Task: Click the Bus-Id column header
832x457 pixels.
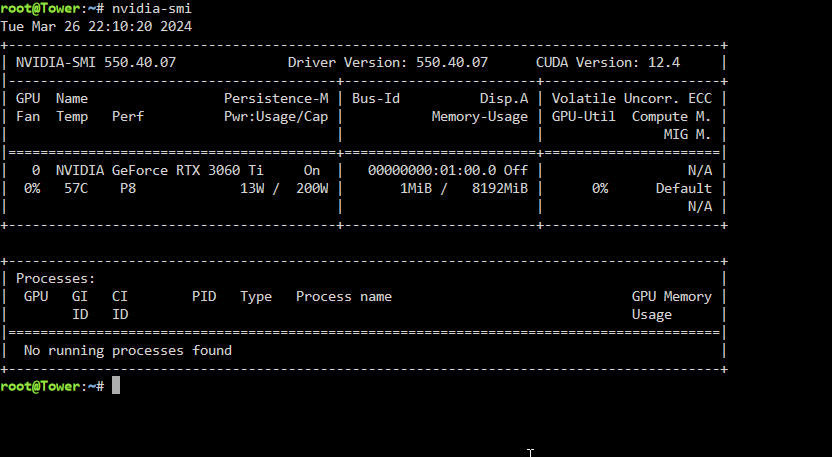Action: coord(376,99)
